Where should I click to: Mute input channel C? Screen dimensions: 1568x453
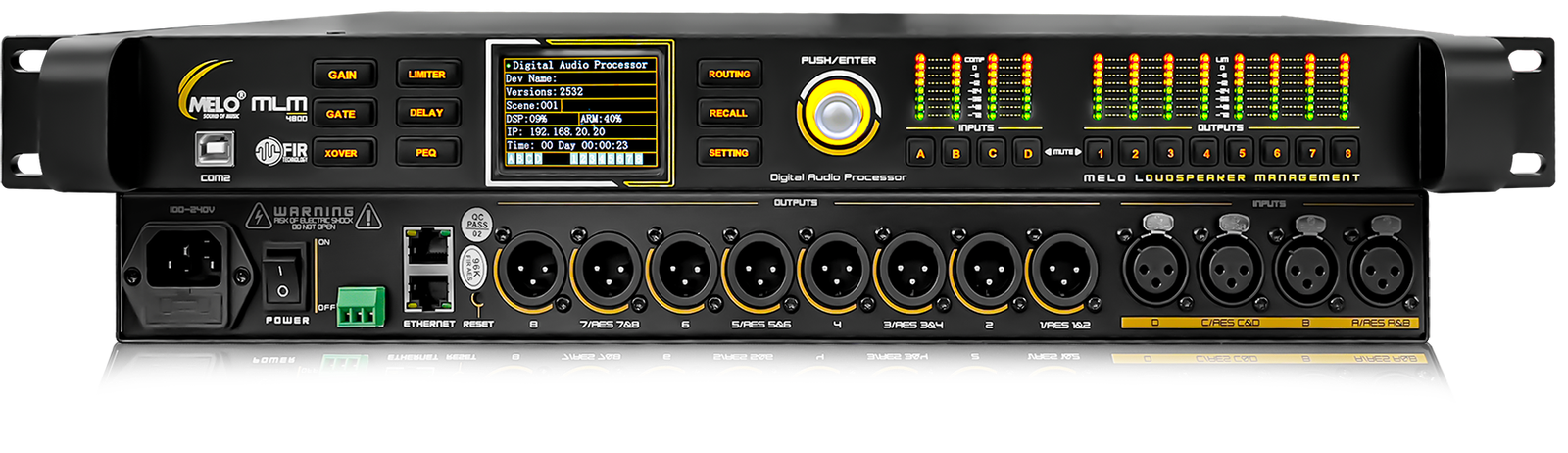(x=992, y=153)
